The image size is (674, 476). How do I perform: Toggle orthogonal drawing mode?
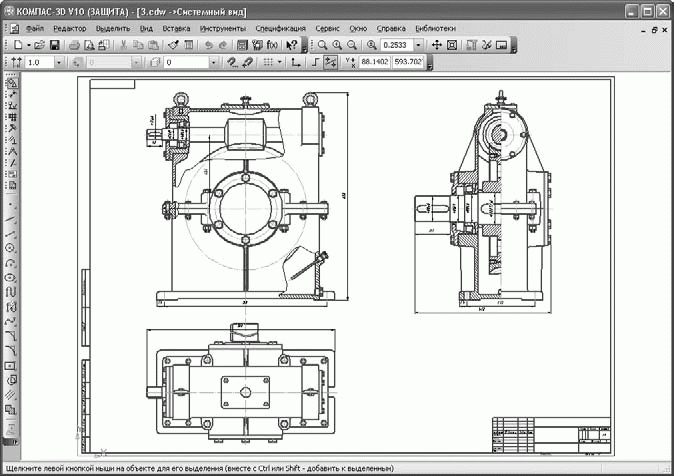coord(315,62)
